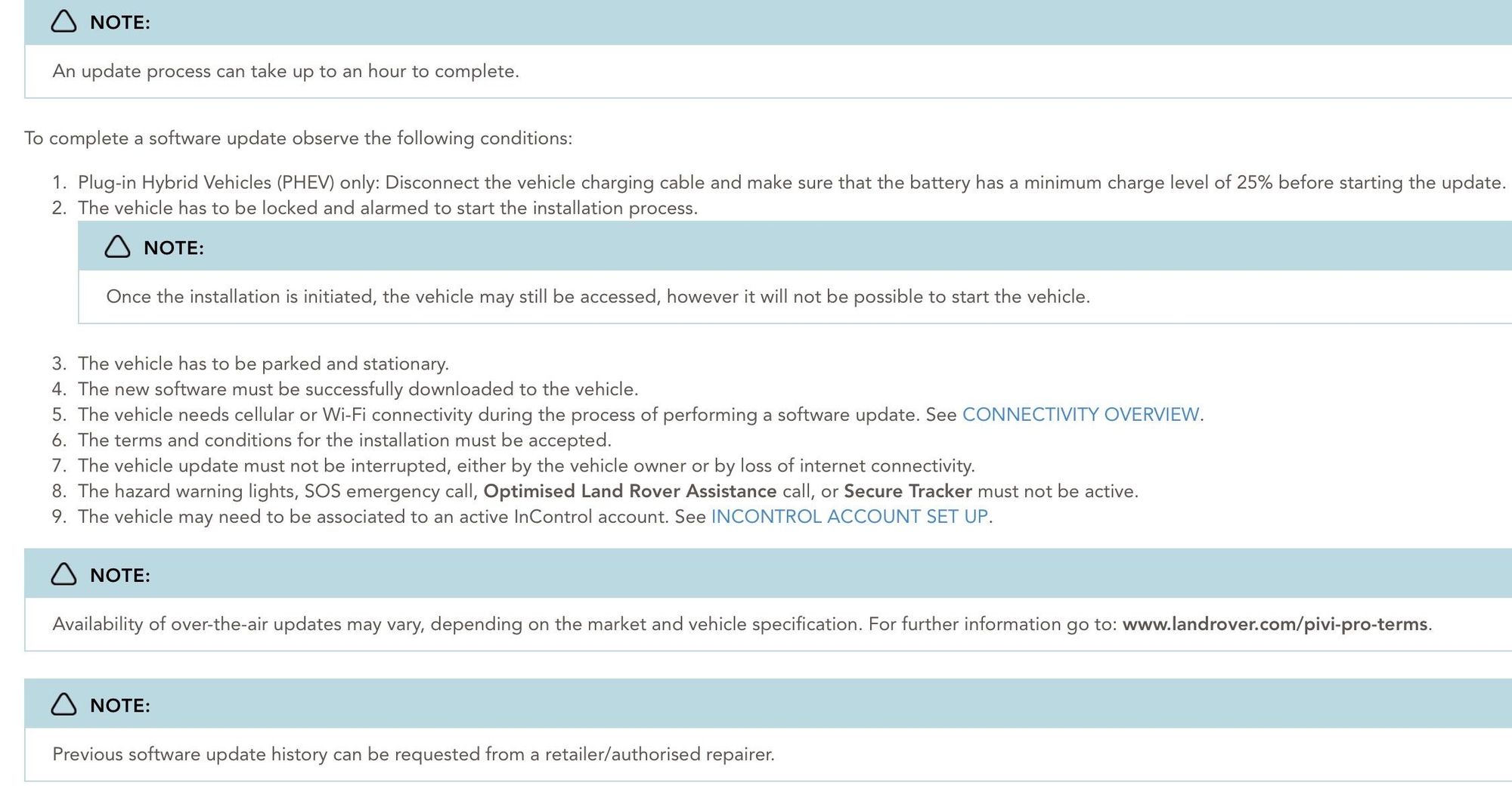
Task: Click the note icon above the over-the-air availability note
Action: click(64, 574)
